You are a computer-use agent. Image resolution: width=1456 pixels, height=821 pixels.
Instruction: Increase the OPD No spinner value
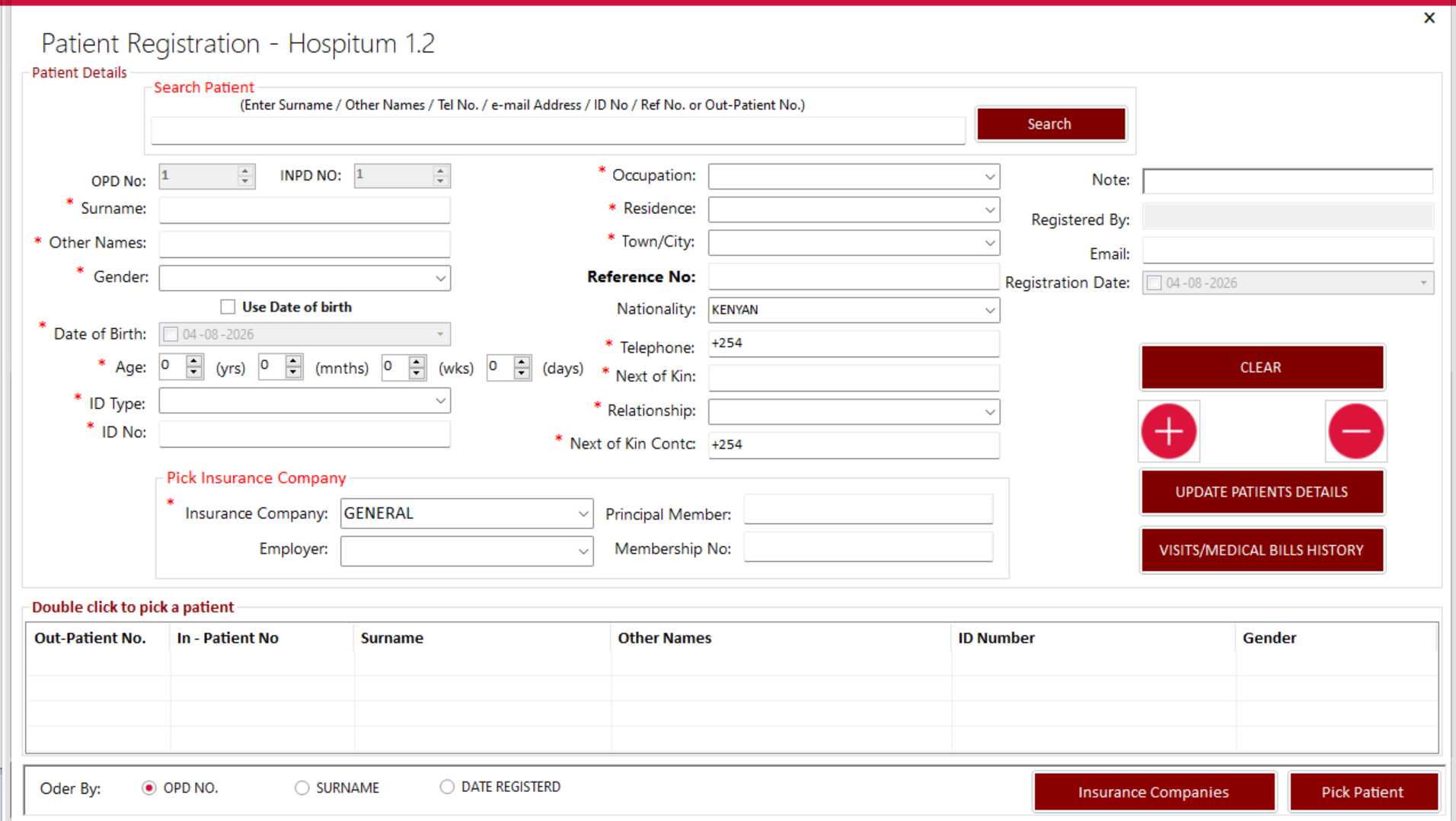click(x=245, y=171)
